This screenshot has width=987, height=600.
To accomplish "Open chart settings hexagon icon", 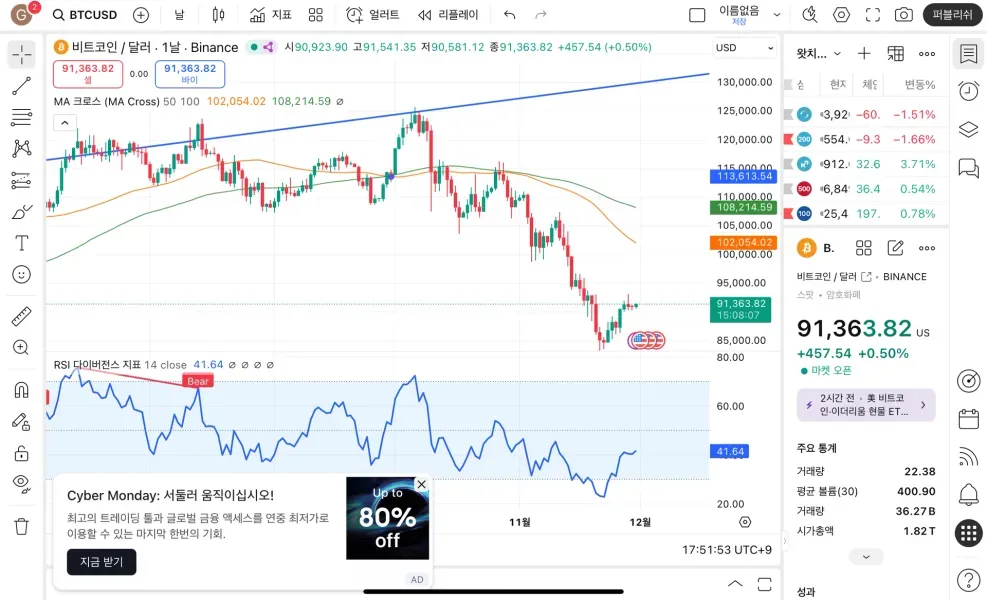I will 842,14.
